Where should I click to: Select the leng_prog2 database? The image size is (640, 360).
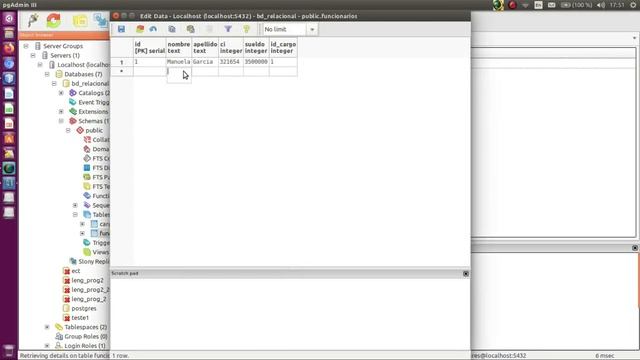tap(87, 280)
